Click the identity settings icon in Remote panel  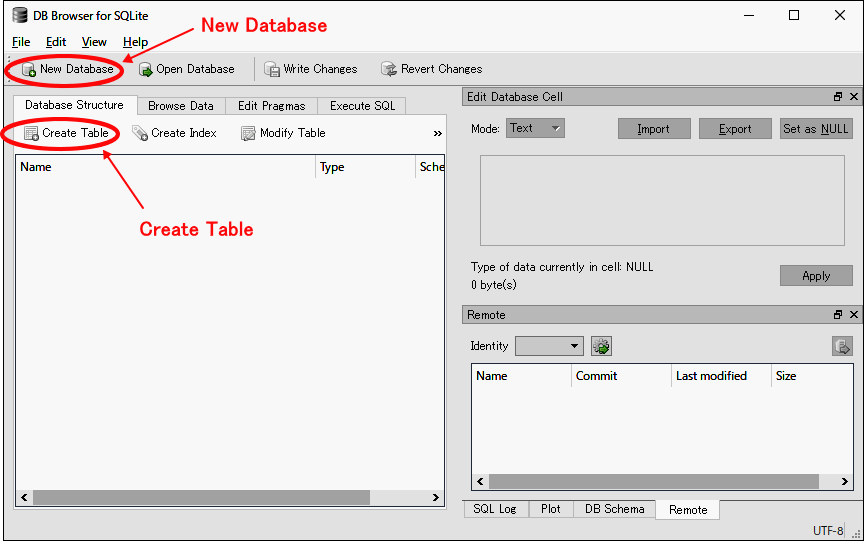pos(601,346)
